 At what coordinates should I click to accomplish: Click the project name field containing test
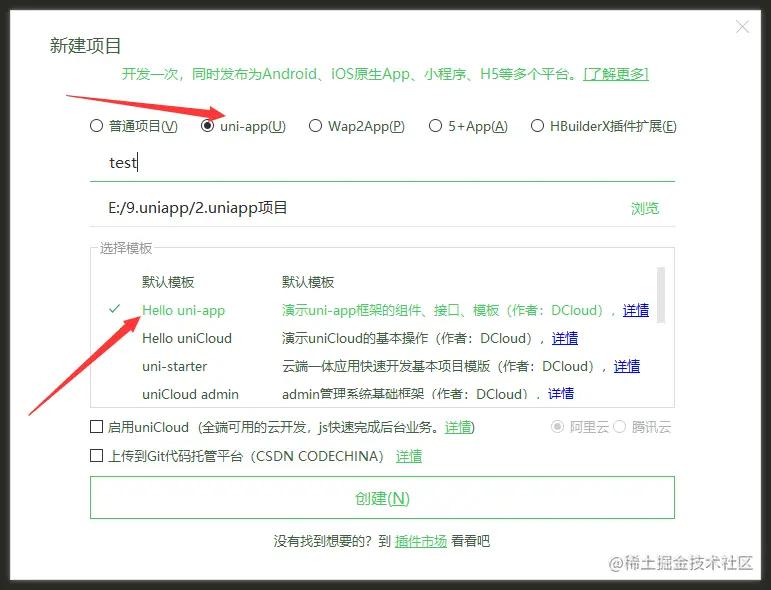coord(382,163)
